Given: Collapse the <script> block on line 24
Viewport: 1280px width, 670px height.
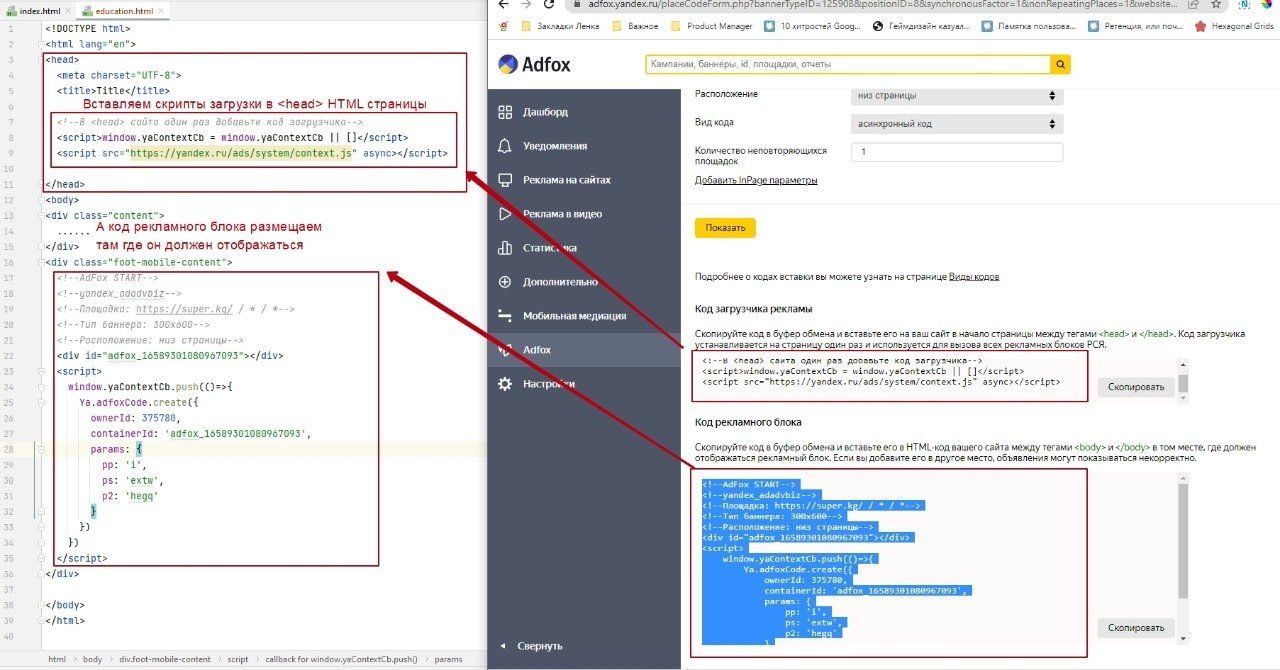Looking at the screenshot, I should [x=41, y=371].
